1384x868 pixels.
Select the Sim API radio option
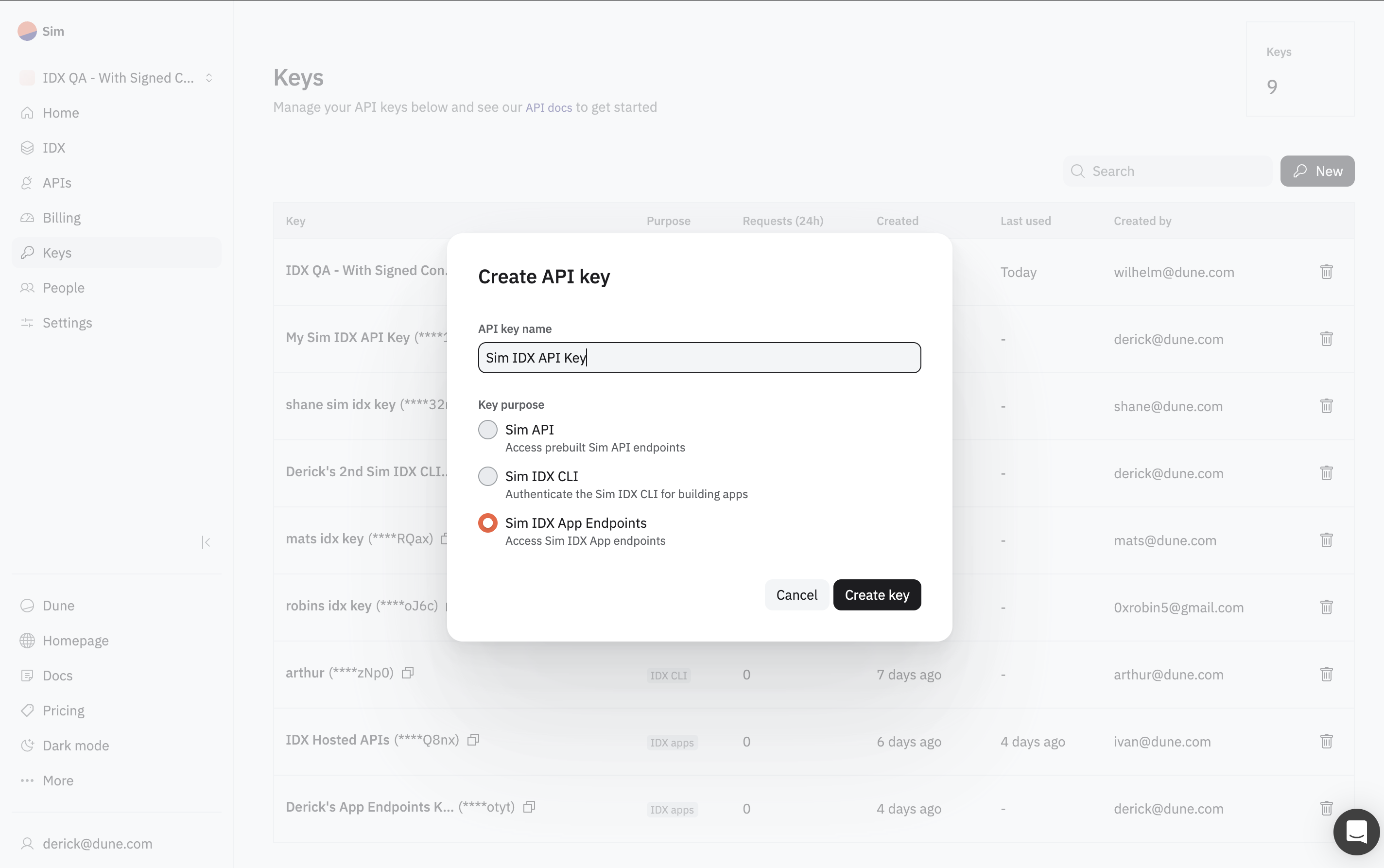(487, 430)
